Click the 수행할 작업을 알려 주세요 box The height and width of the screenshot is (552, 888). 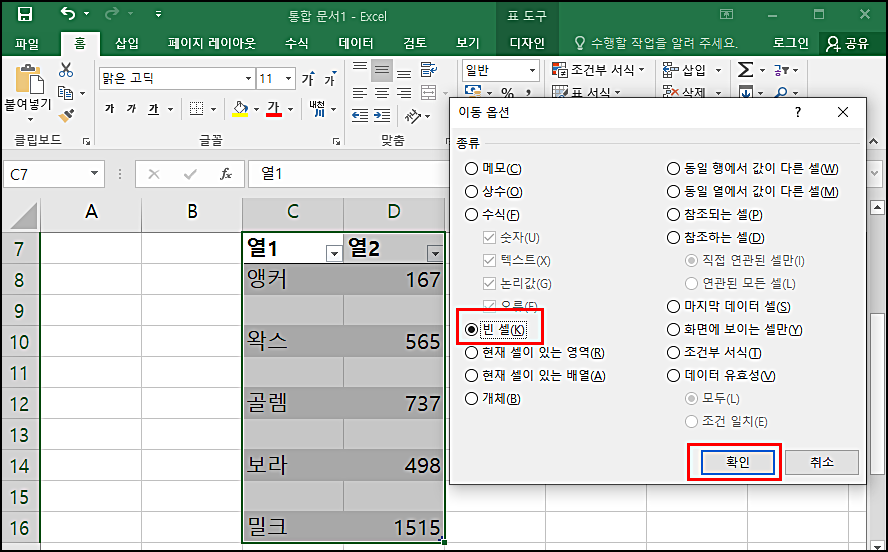click(656, 43)
